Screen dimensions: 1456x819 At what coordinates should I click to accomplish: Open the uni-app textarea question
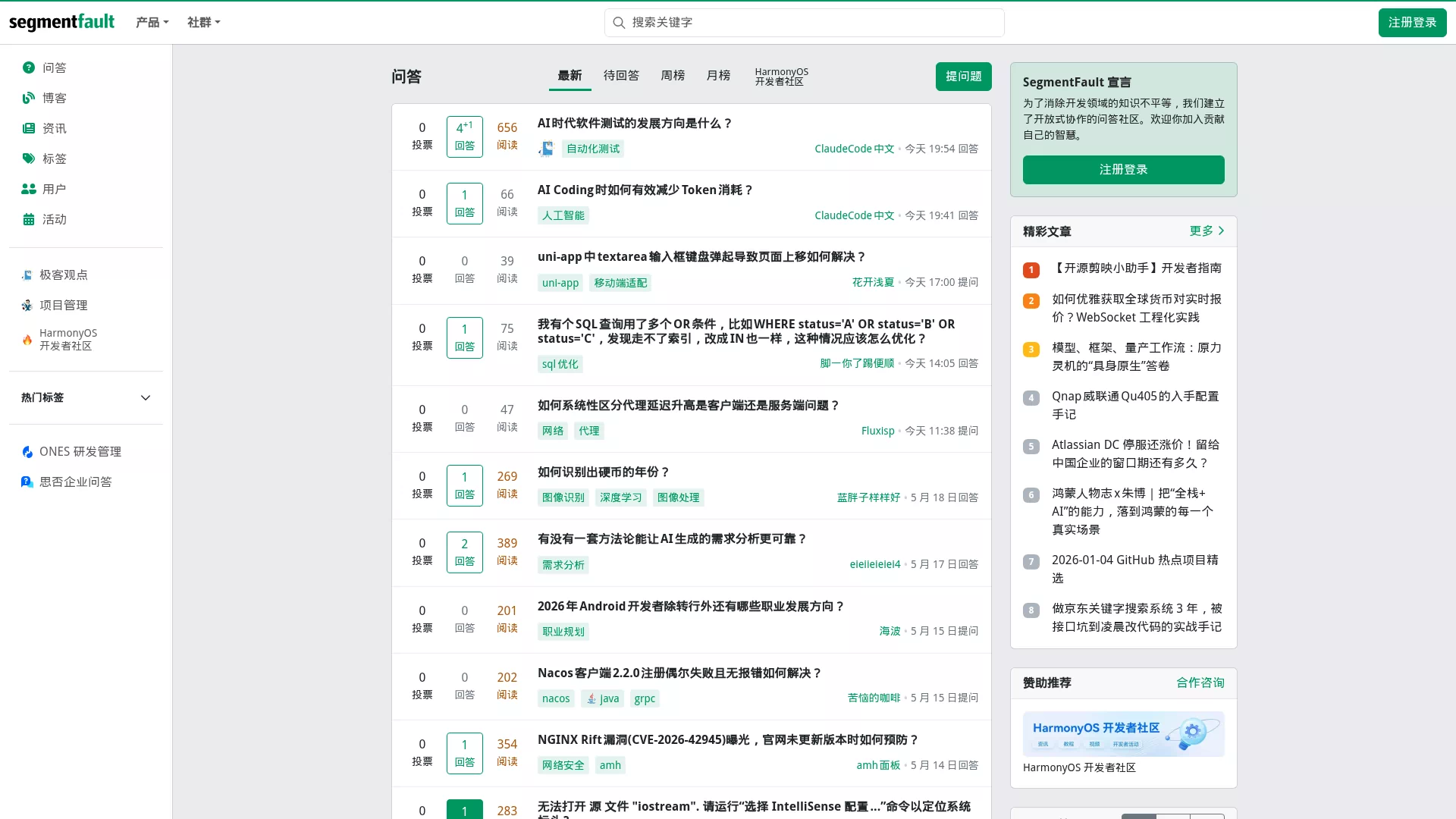701,256
